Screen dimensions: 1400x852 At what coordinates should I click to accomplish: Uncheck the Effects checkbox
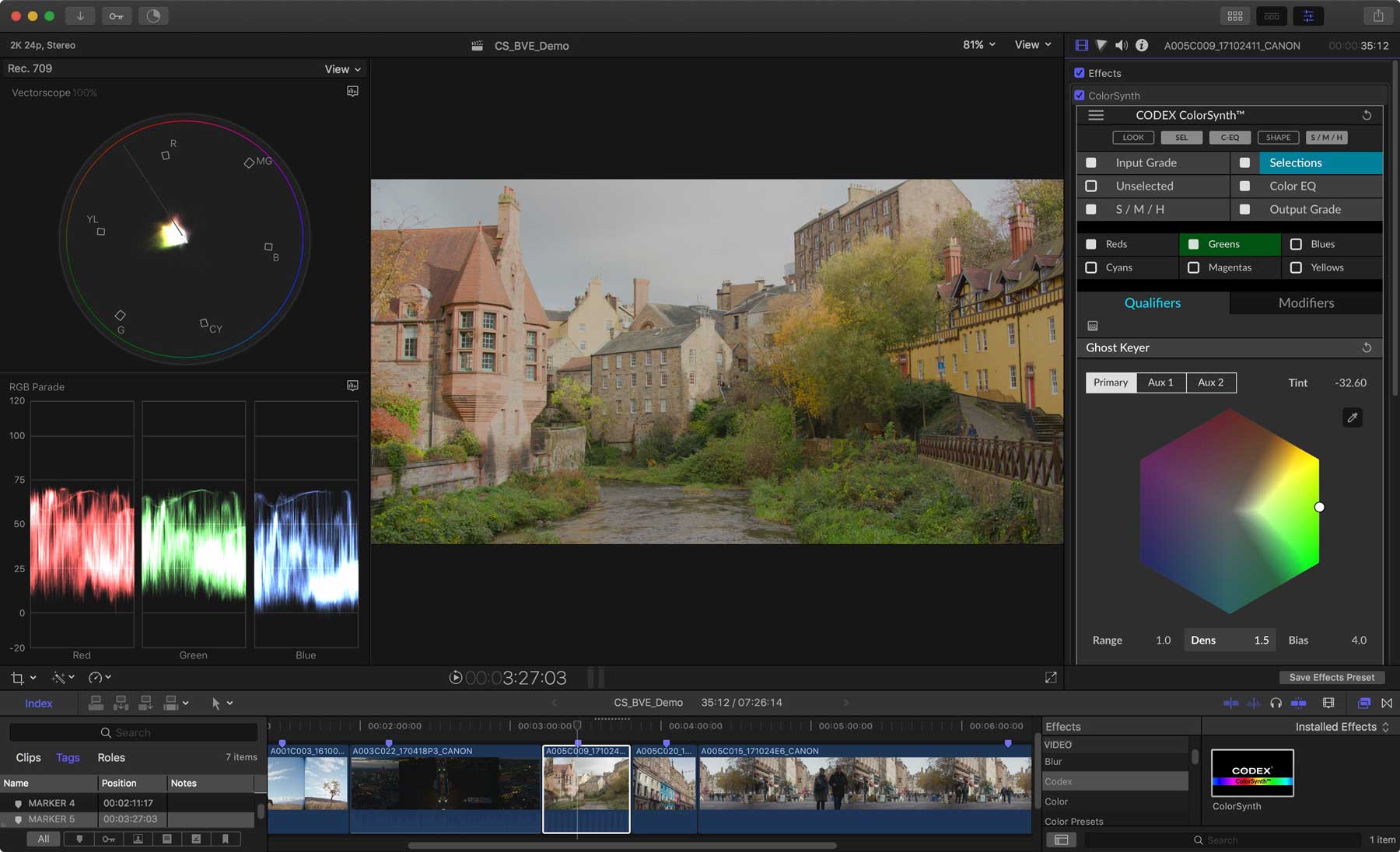pos(1080,73)
